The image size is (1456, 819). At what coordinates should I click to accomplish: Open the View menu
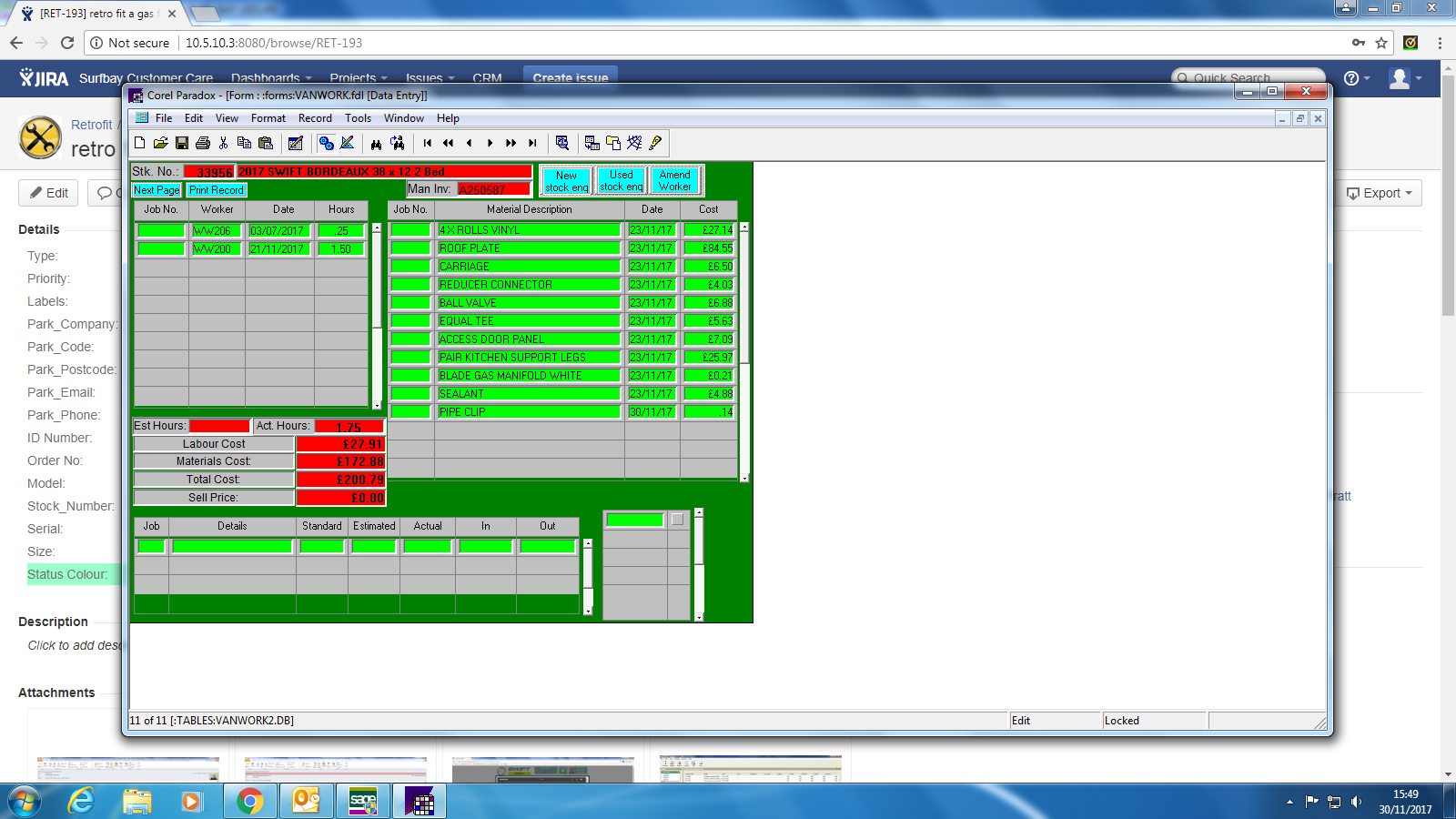pyautogui.click(x=227, y=118)
